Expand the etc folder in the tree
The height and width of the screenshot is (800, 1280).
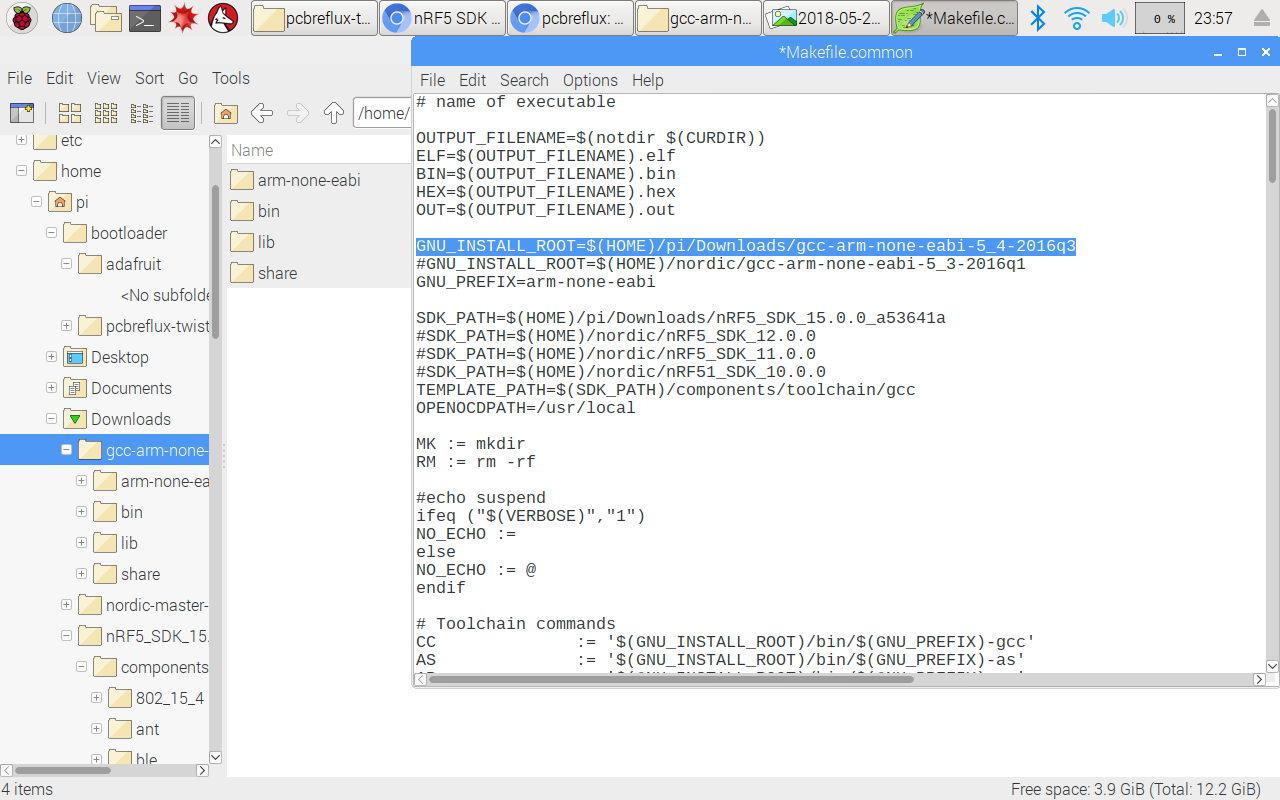(21, 140)
